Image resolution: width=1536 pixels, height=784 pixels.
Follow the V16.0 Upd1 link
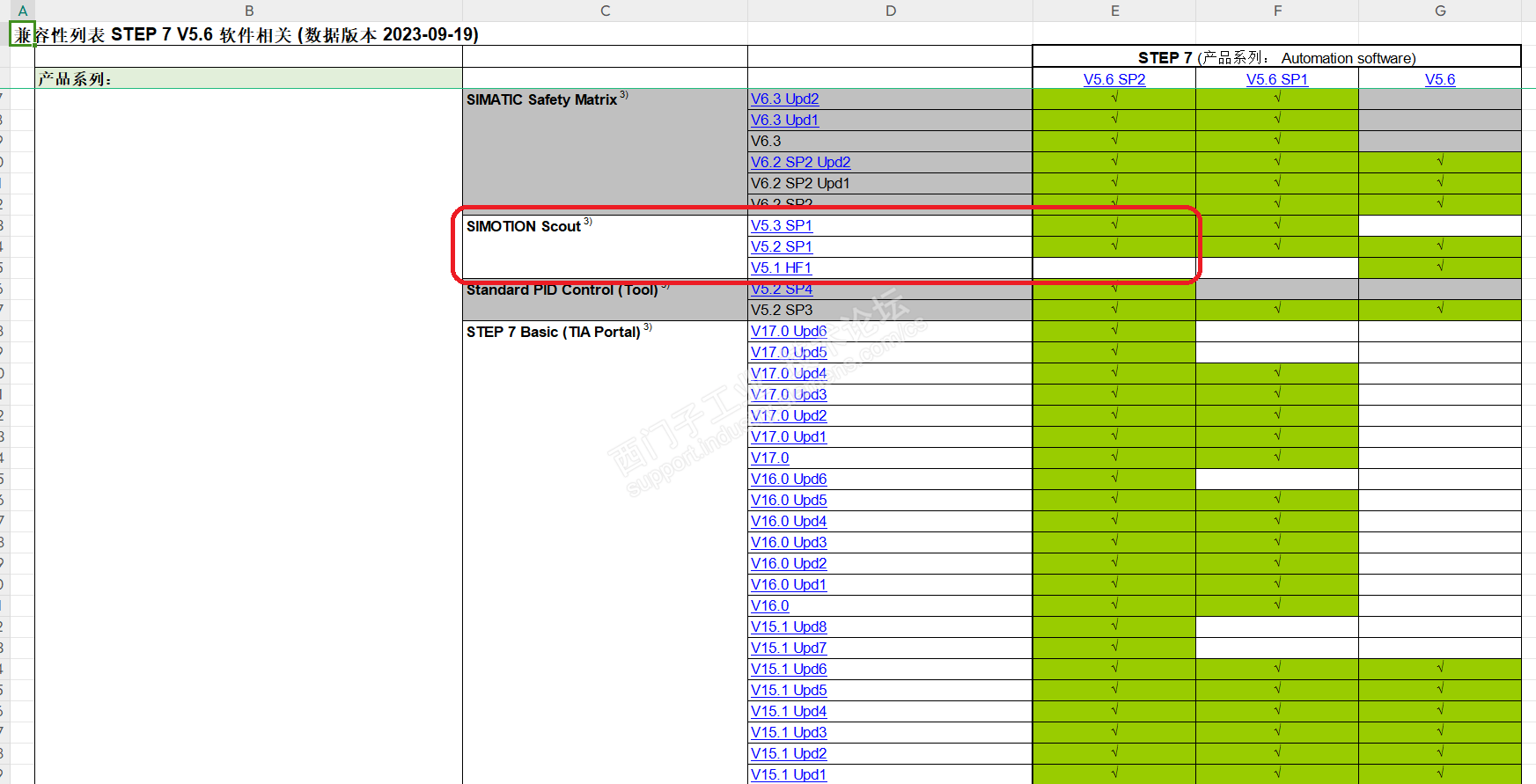click(789, 585)
